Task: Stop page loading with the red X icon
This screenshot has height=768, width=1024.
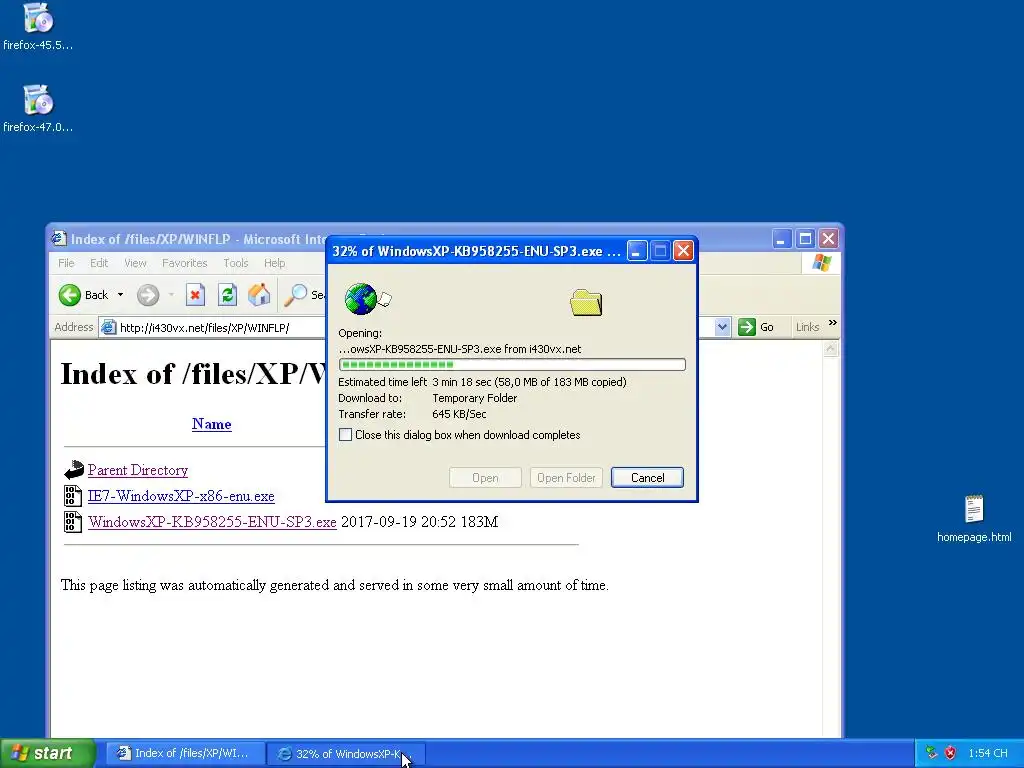Action: (x=195, y=295)
